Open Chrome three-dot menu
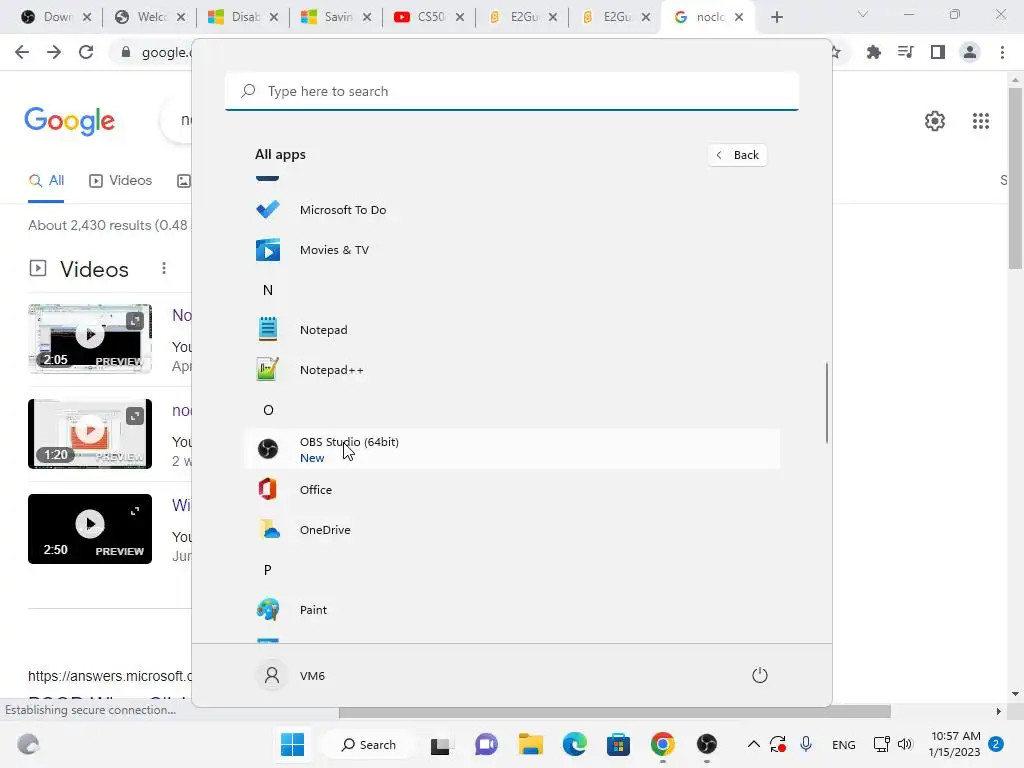 click(x=1002, y=52)
